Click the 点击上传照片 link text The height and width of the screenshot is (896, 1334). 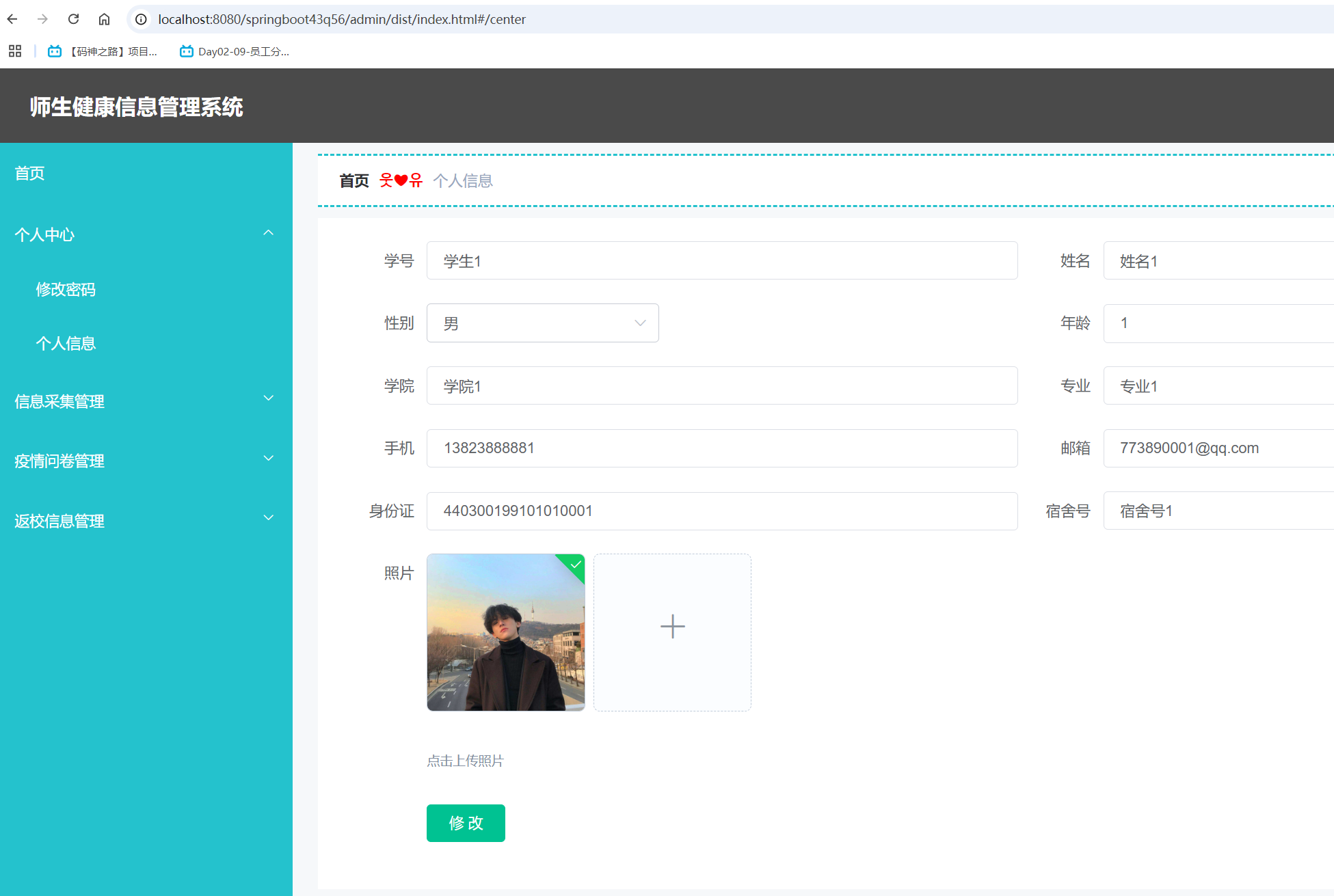pyautogui.click(x=464, y=760)
